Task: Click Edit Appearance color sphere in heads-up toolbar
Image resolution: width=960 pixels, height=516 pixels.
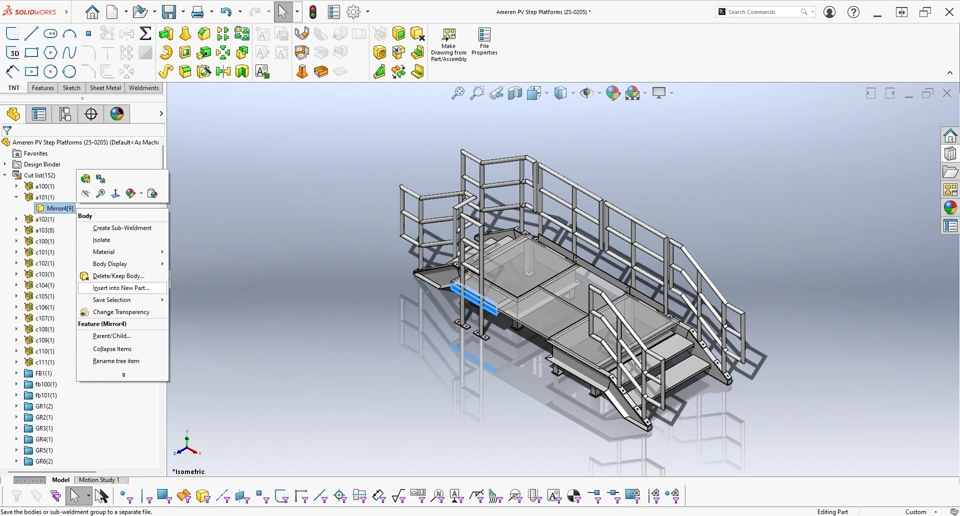Action: [x=613, y=93]
